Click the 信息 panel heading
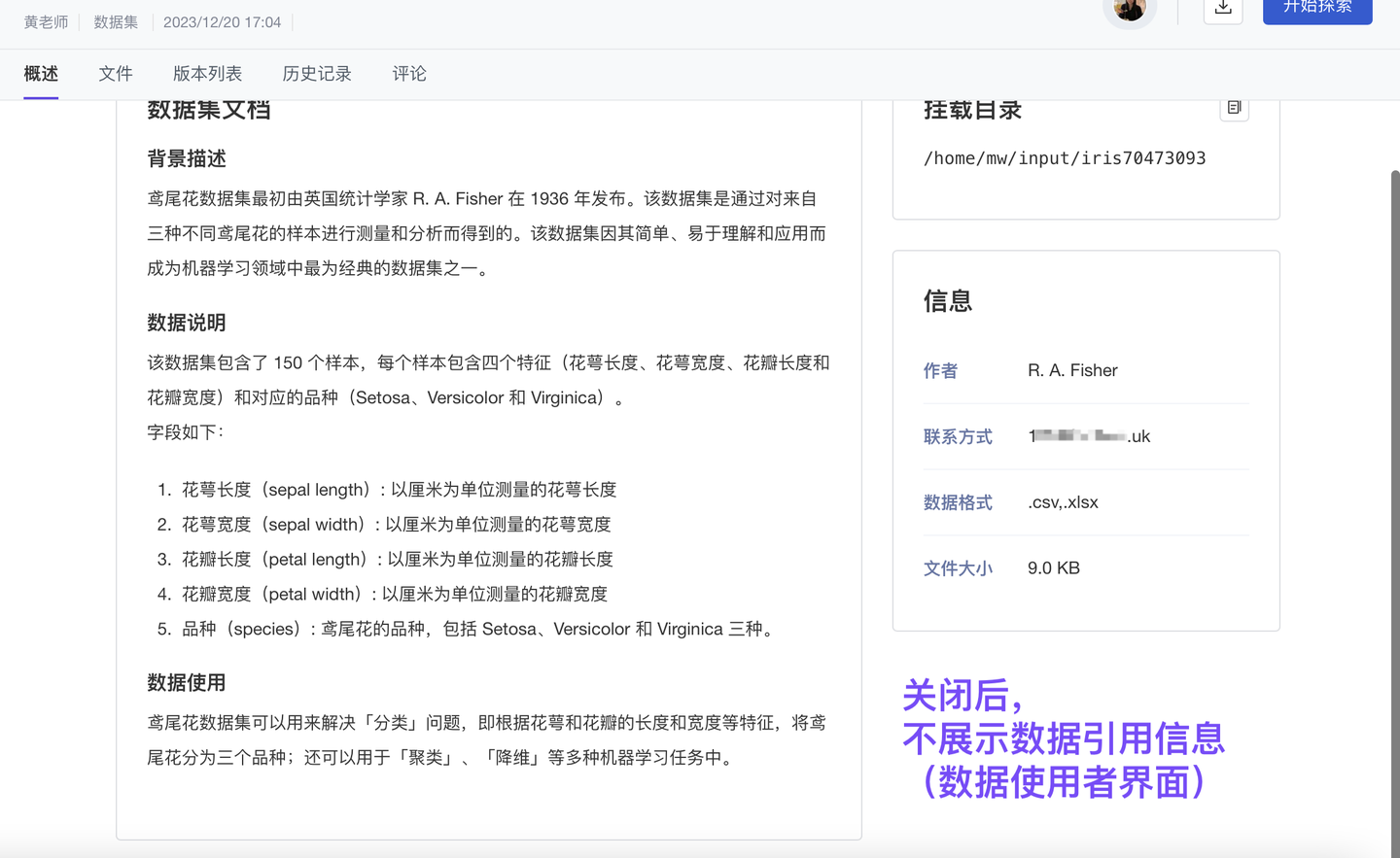Image resolution: width=1400 pixels, height=858 pixels. coord(948,301)
